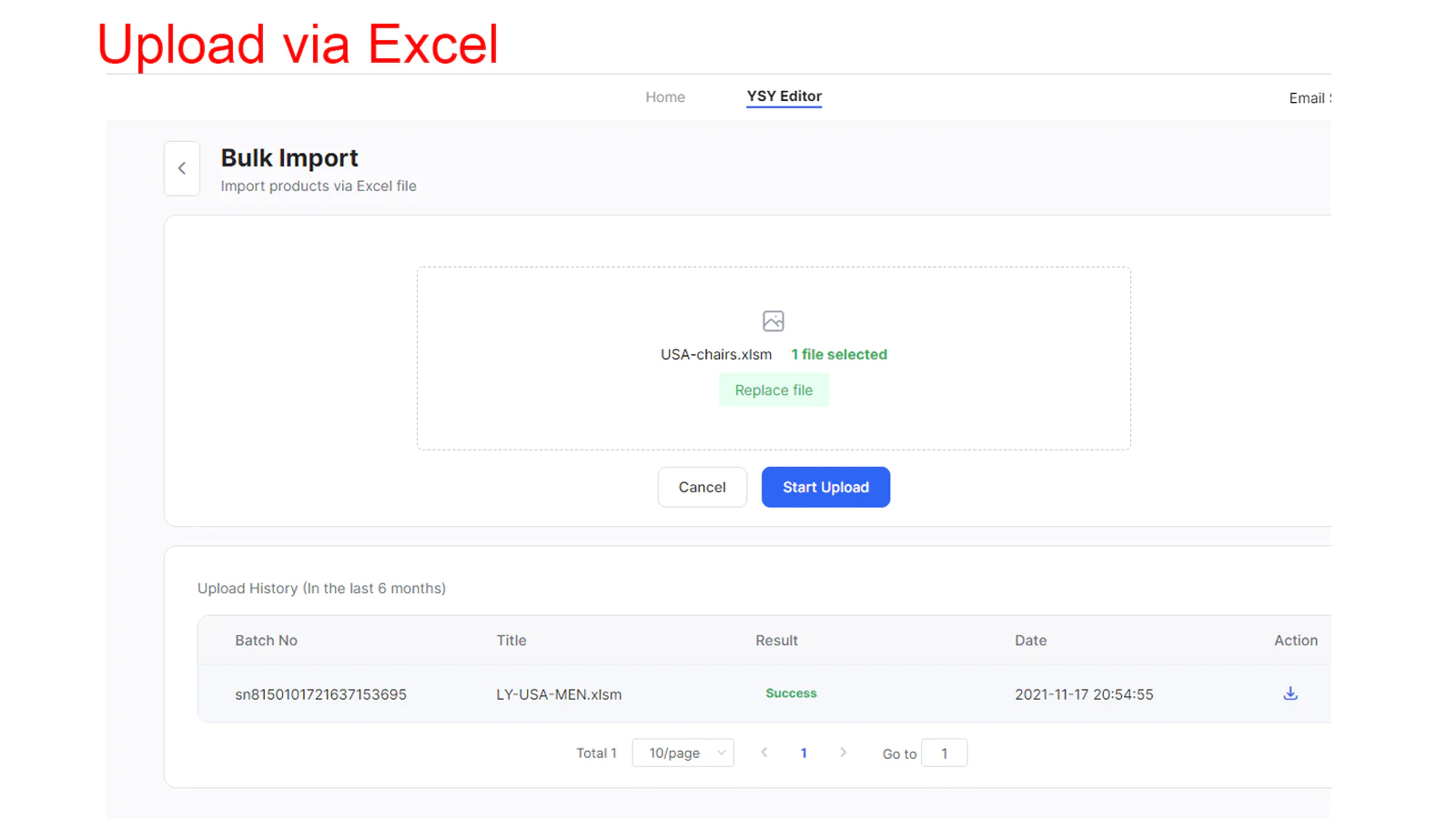Click the LY-USA-MEN.xlsm title cell
Image resolution: width=1456 pixels, height=819 pixels.
point(559,694)
